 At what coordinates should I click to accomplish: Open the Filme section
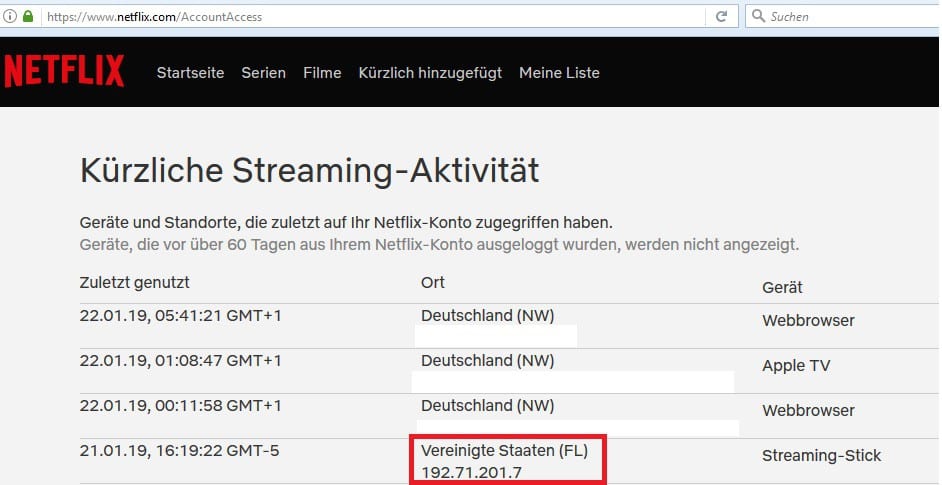[322, 73]
